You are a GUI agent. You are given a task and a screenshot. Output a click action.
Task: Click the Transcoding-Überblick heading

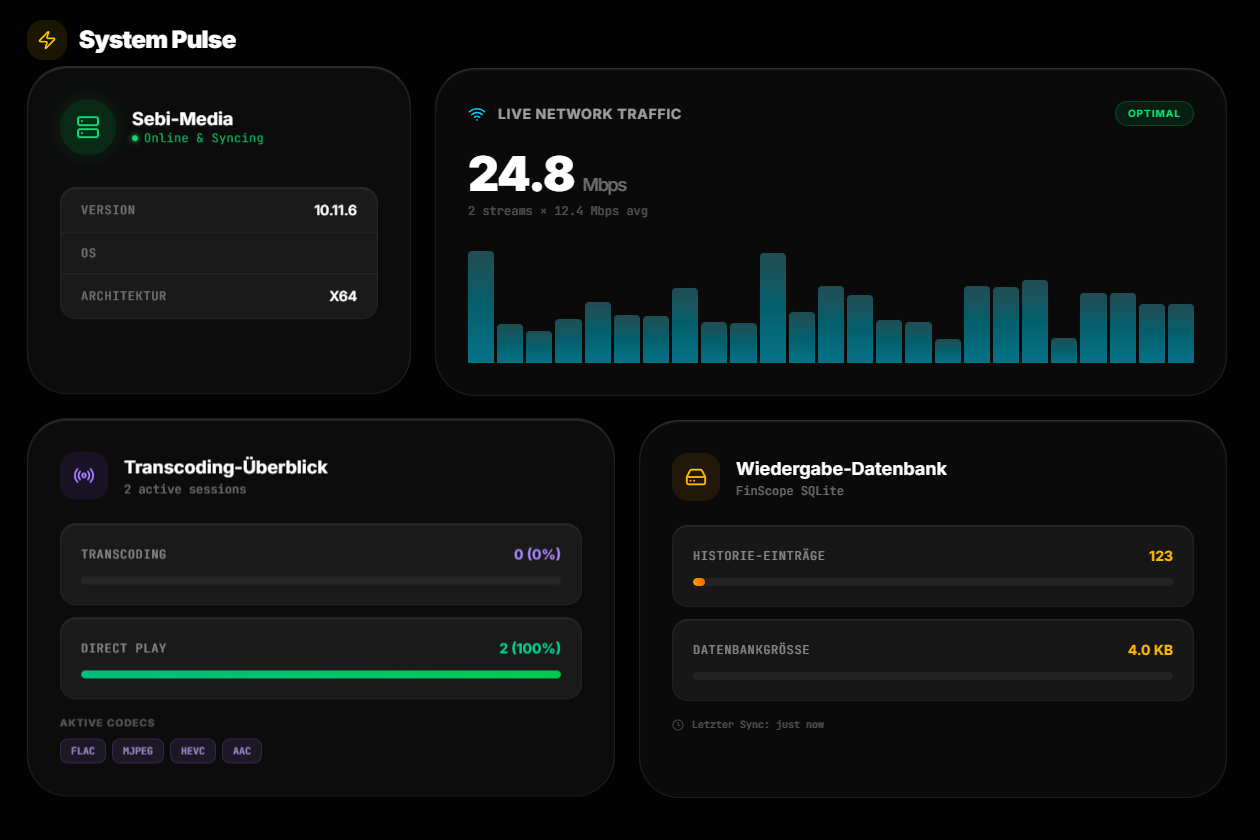226,467
